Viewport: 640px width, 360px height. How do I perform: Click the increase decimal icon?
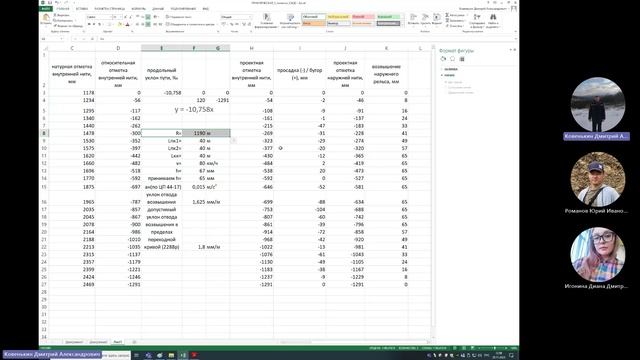(x=244, y=24)
